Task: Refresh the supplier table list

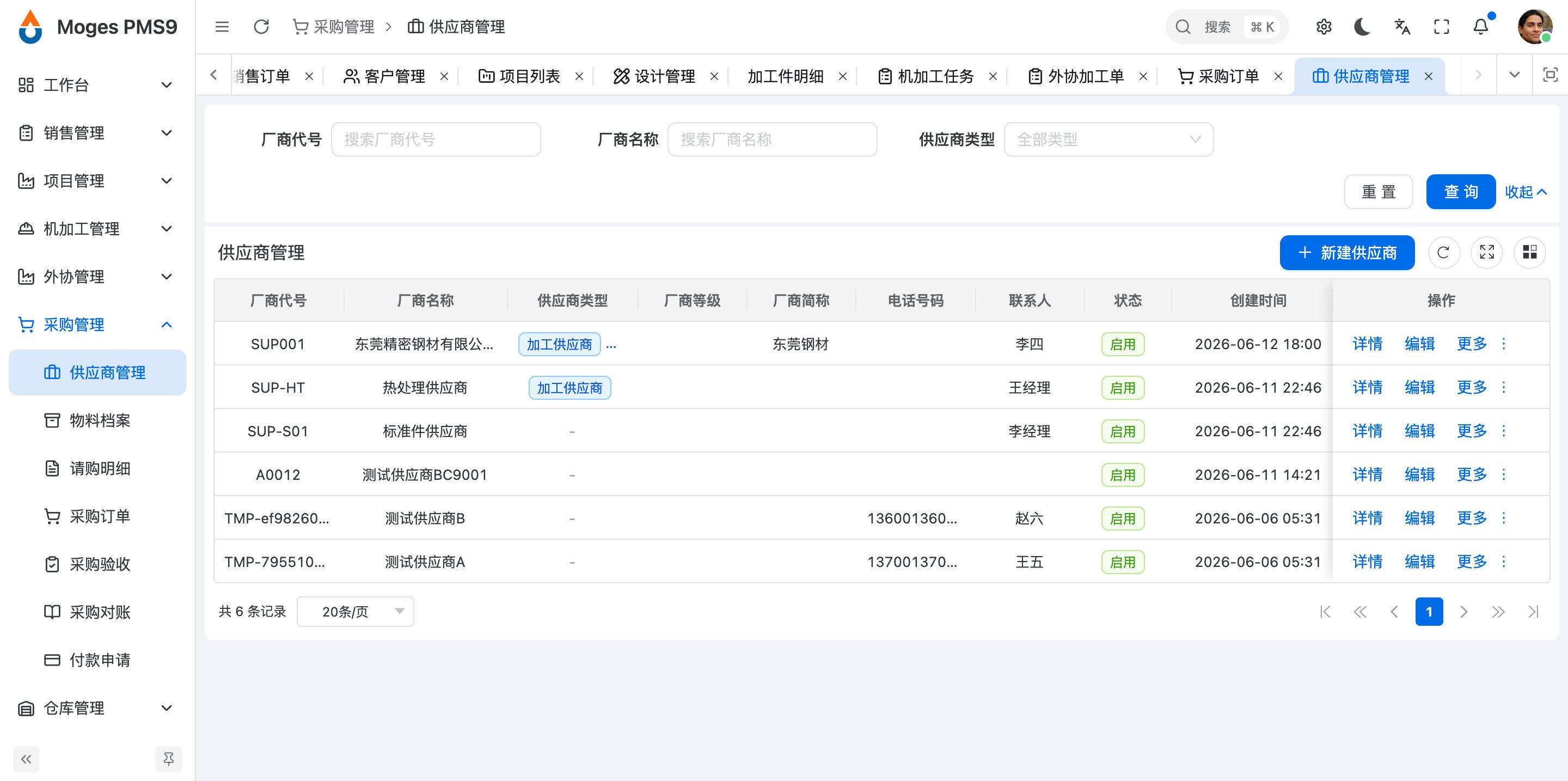Action: 1443,252
